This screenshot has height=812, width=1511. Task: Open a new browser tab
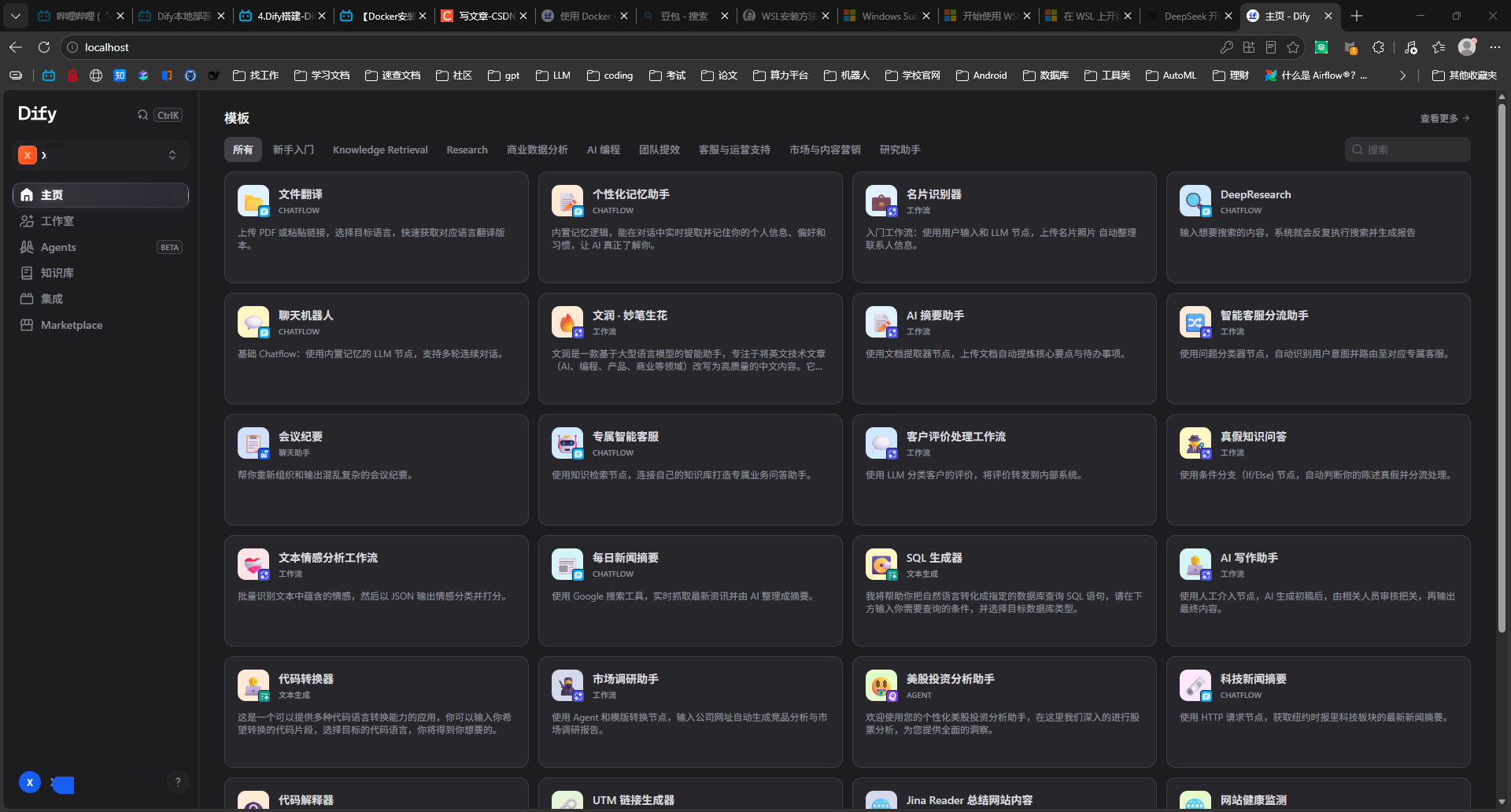click(1357, 16)
